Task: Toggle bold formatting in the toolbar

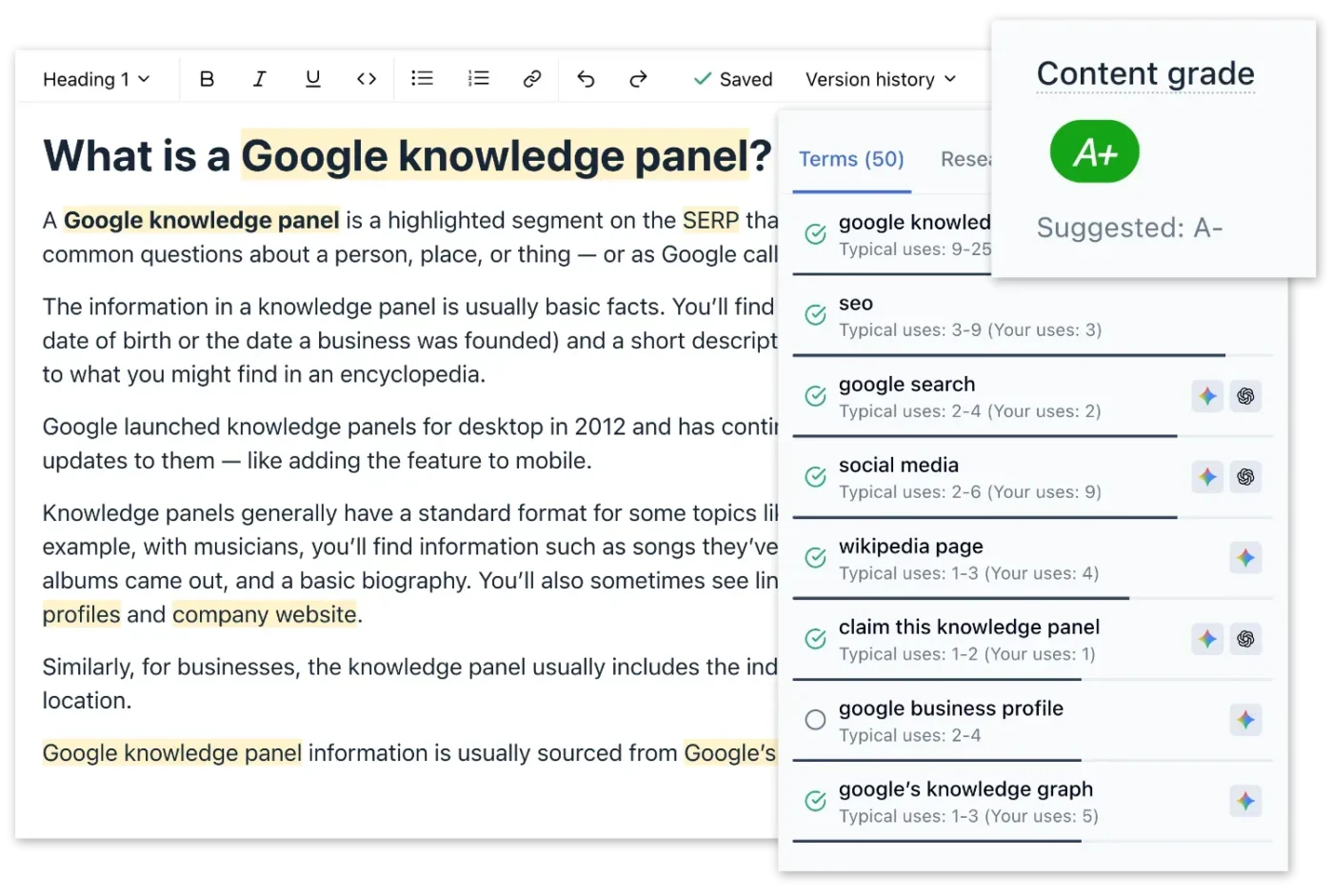Action: [x=207, y=79]
